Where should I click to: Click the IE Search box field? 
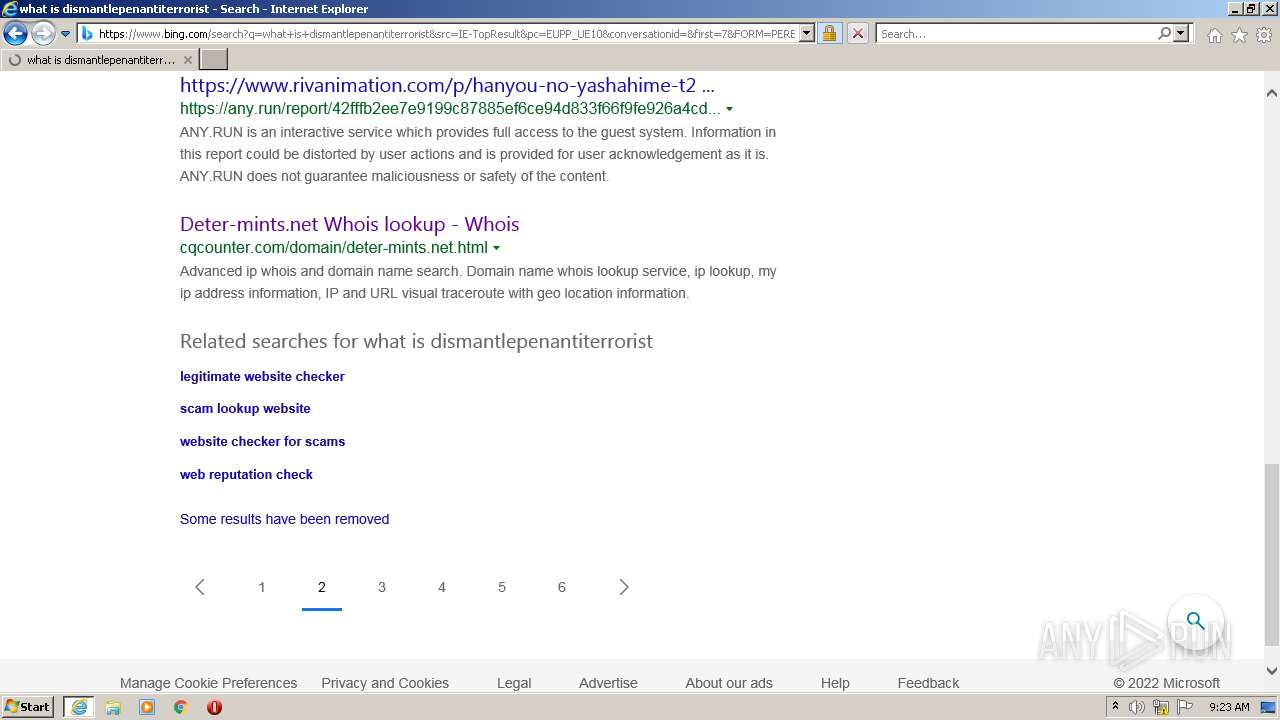click(x=1016, y=34)
